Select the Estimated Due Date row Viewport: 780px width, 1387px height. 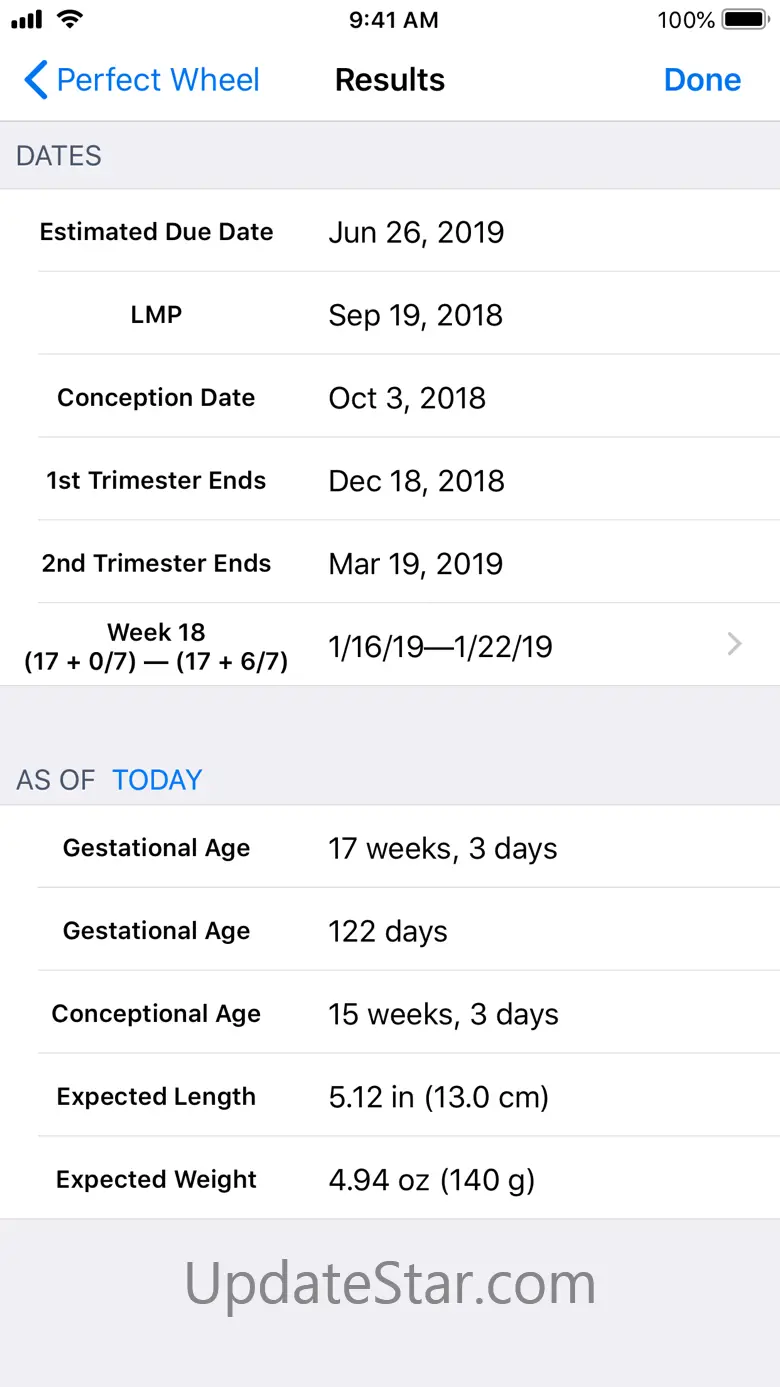click(390, 232)
